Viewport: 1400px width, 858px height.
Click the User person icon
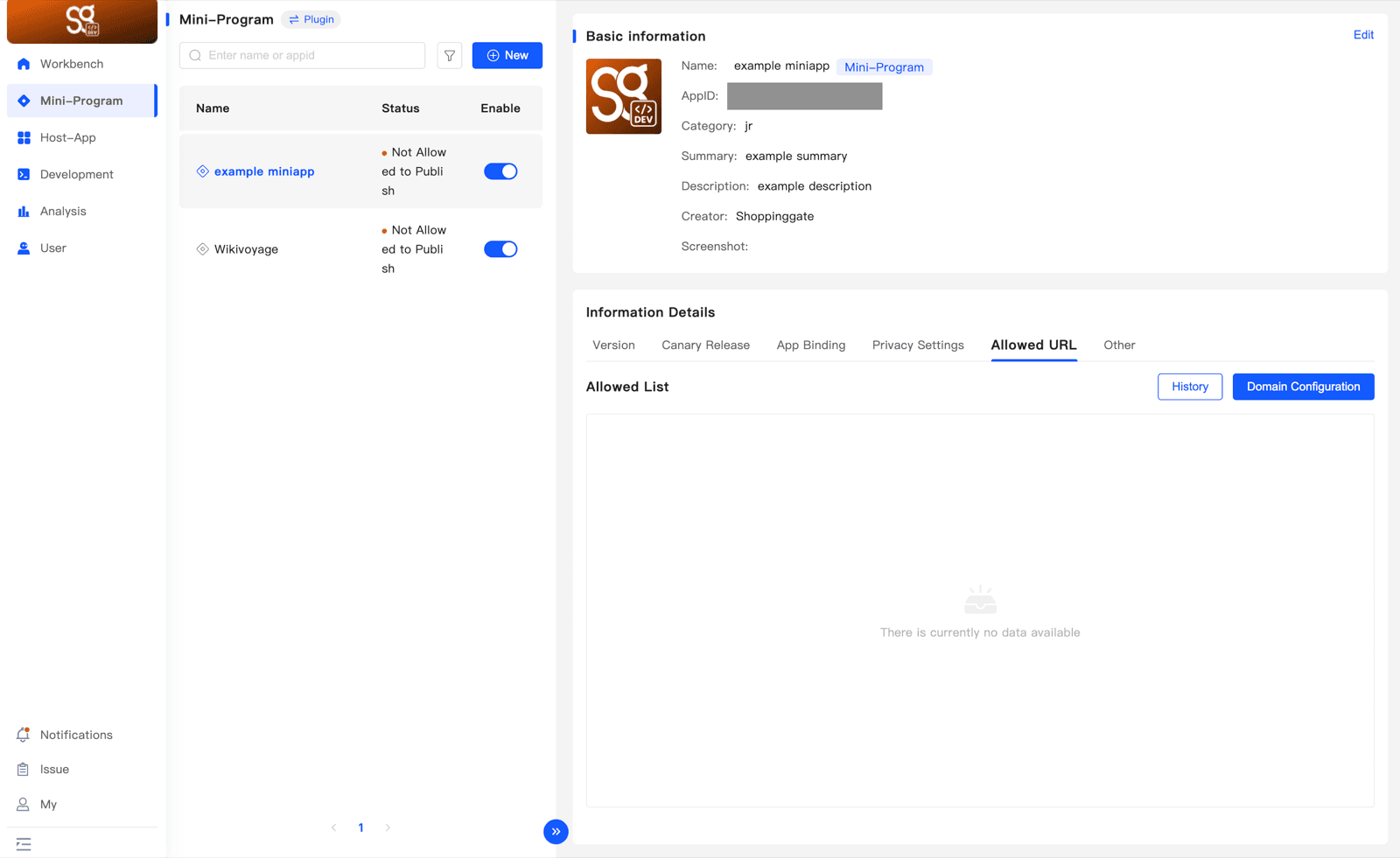(x=24, y=248)
